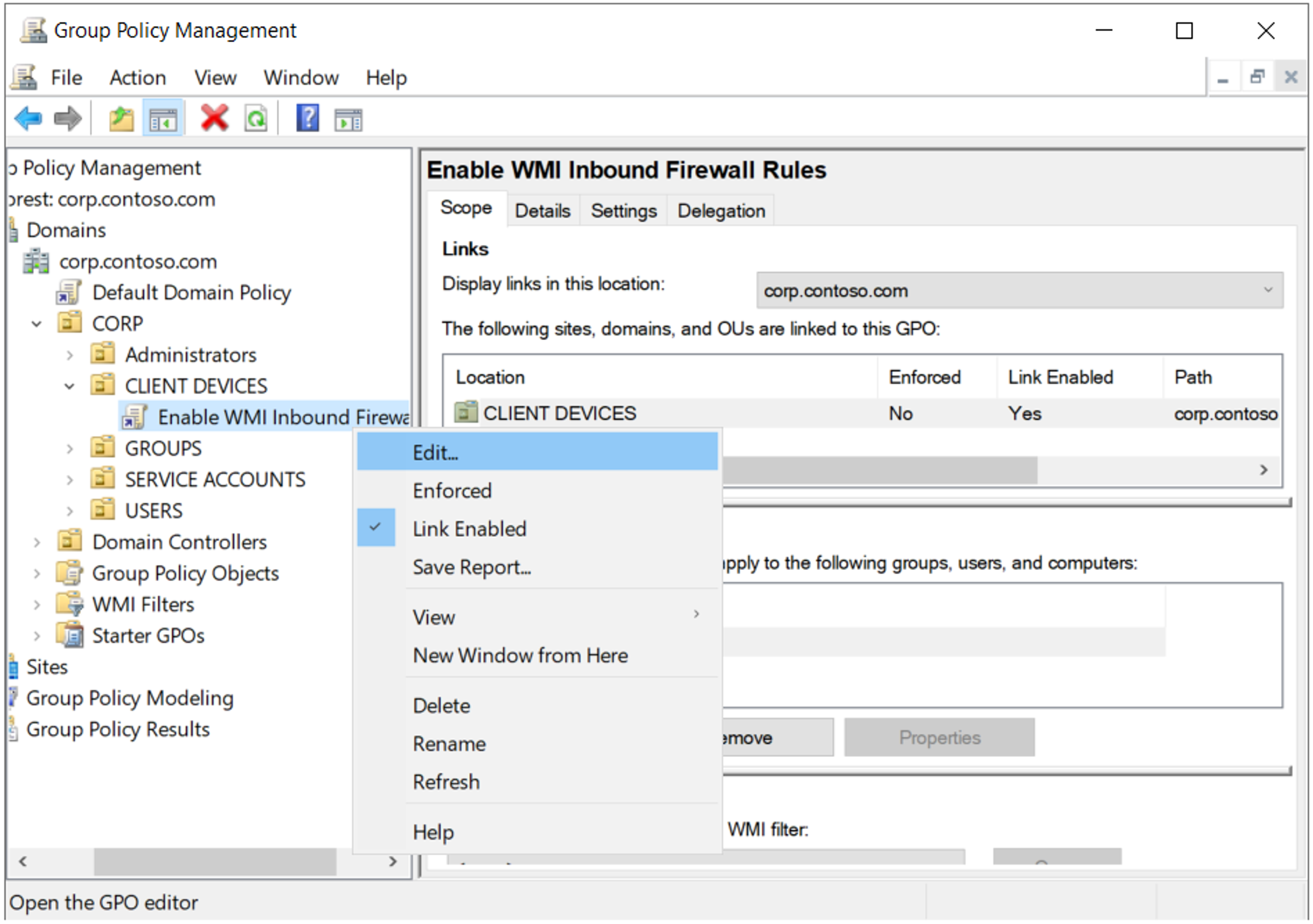Switch to the Details tab
This screenshot has height=924, width=1313.
[x=543, y=211]
